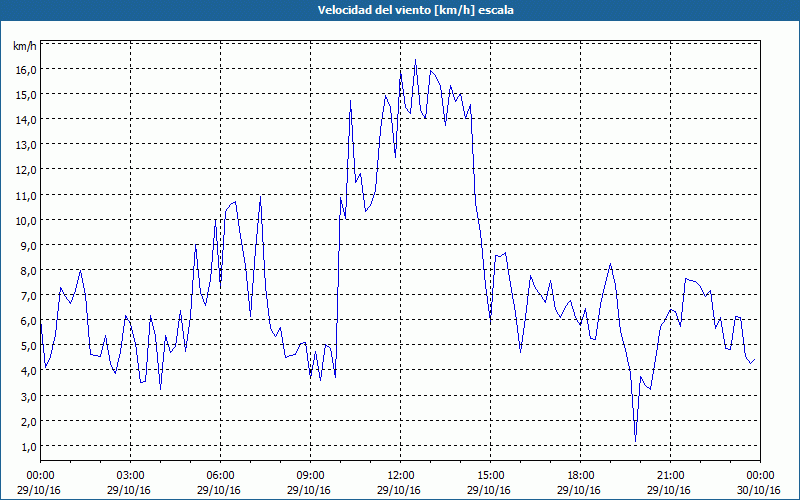The image size is (800, 500).
Task: Click the chart title 'Velocidad del viento [km/h] escala'
Action: [x=415, y=10]
